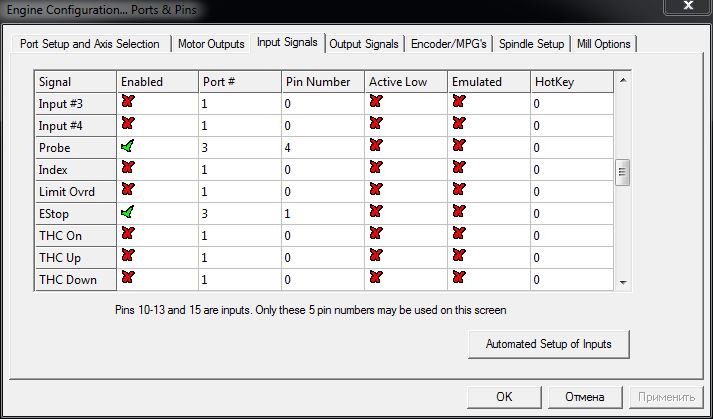Toggle Emulated setting for Input #4
This screenshot has width=713, height=419.
pos(459,124)
